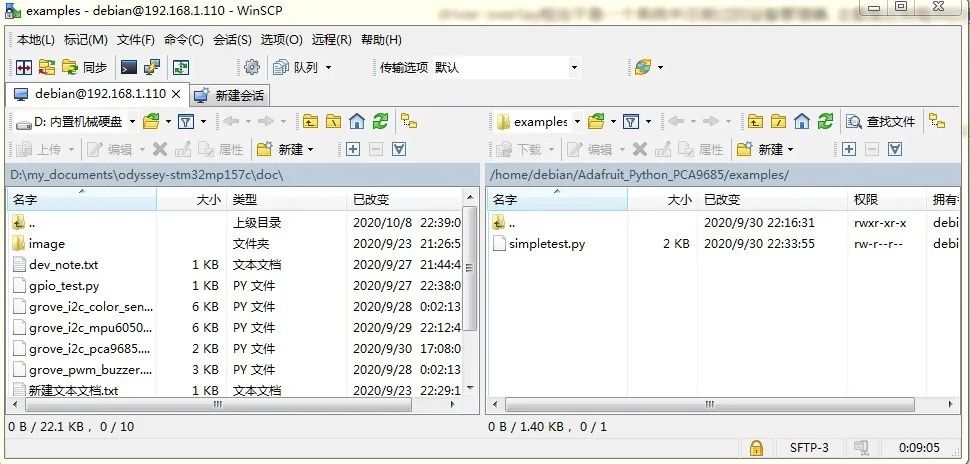Image resolution: width=970 pixels, height=464 pixels.
Task: Click the local panel 新建 button
Action: point(285,149)
